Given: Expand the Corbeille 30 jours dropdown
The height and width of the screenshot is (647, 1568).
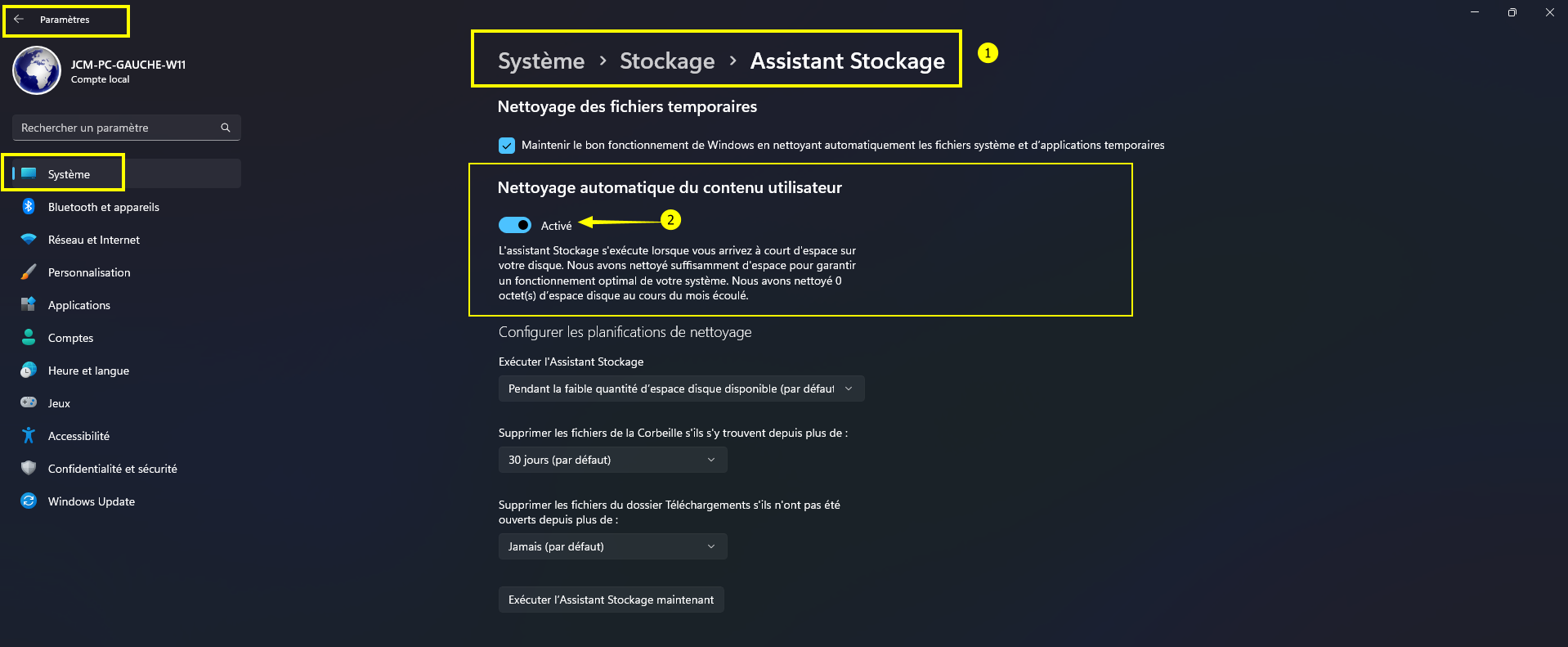Looking at the screenshot, I should tap(612, 460).
